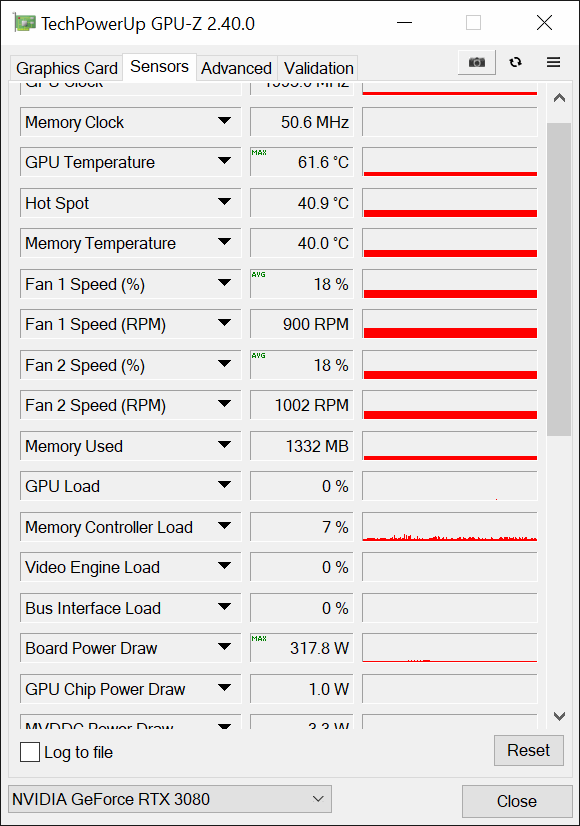Open the Validation tab
This screenshot has width=580, height=826.
point(318,68)
